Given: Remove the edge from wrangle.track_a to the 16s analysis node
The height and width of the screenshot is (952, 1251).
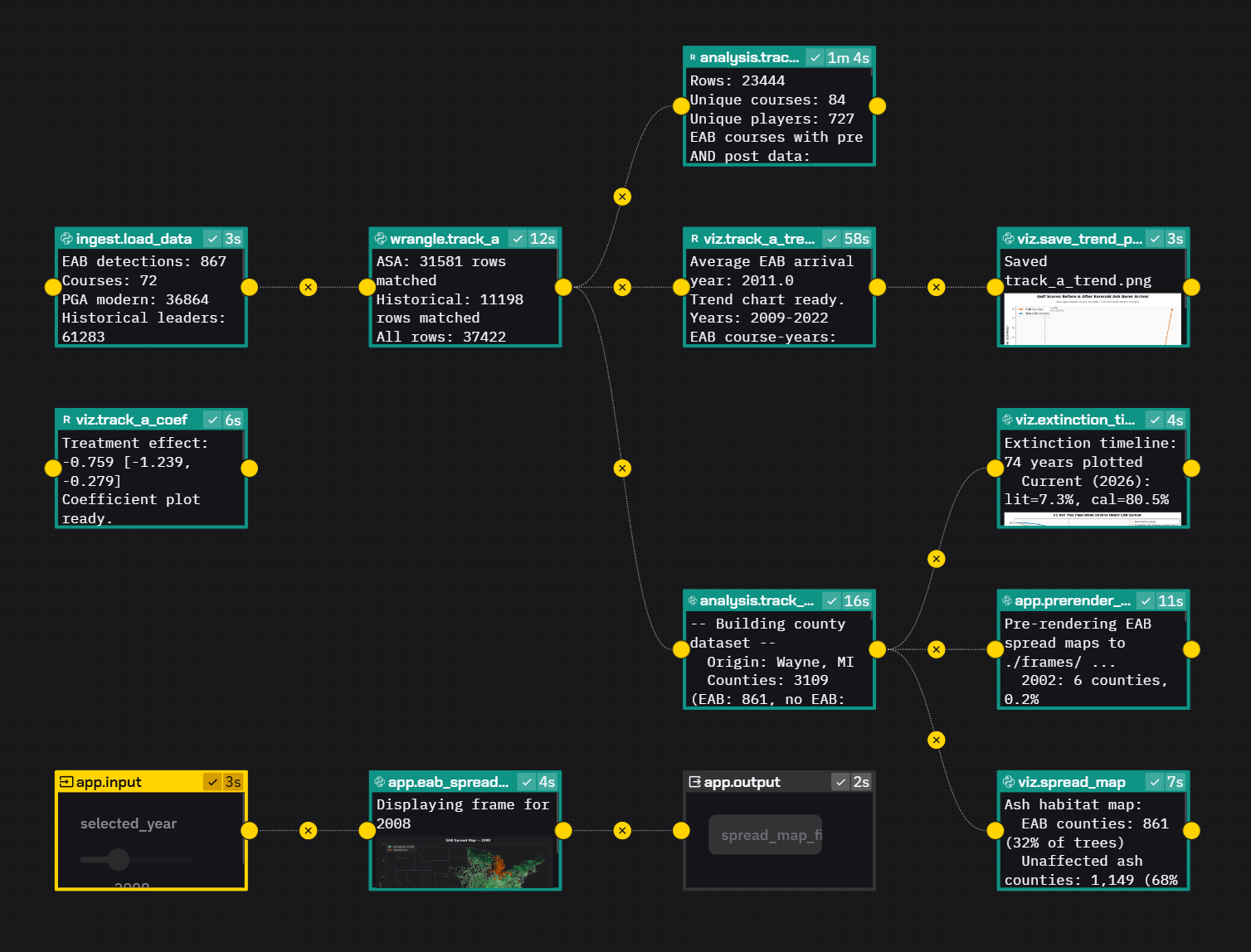Looking at the screenshot, I should coord(622,469).
